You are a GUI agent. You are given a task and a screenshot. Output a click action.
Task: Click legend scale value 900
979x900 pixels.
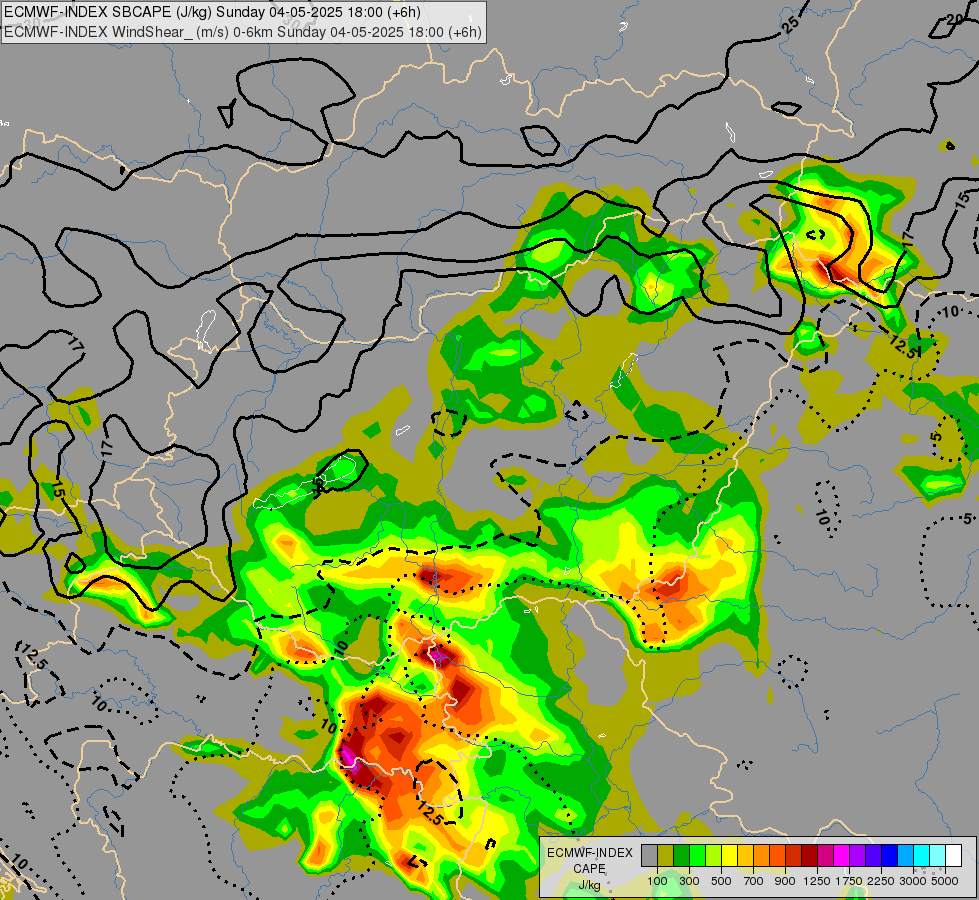(785, 881)
